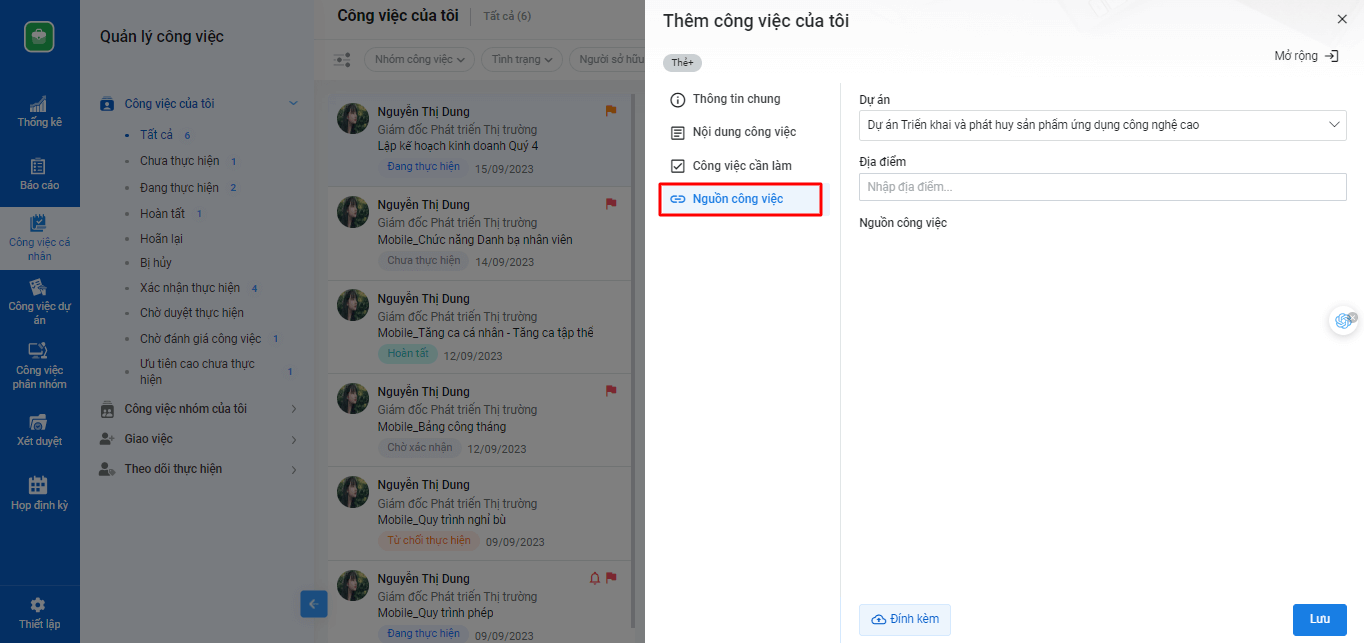Select Bị hủy in sidebar tree

click(156, 263)
